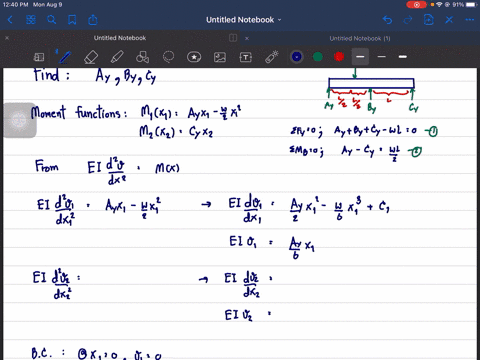Viewport: 480px width, 360px height.
Task: Tap the handwritten 'From' text
Action: (47, 166)
